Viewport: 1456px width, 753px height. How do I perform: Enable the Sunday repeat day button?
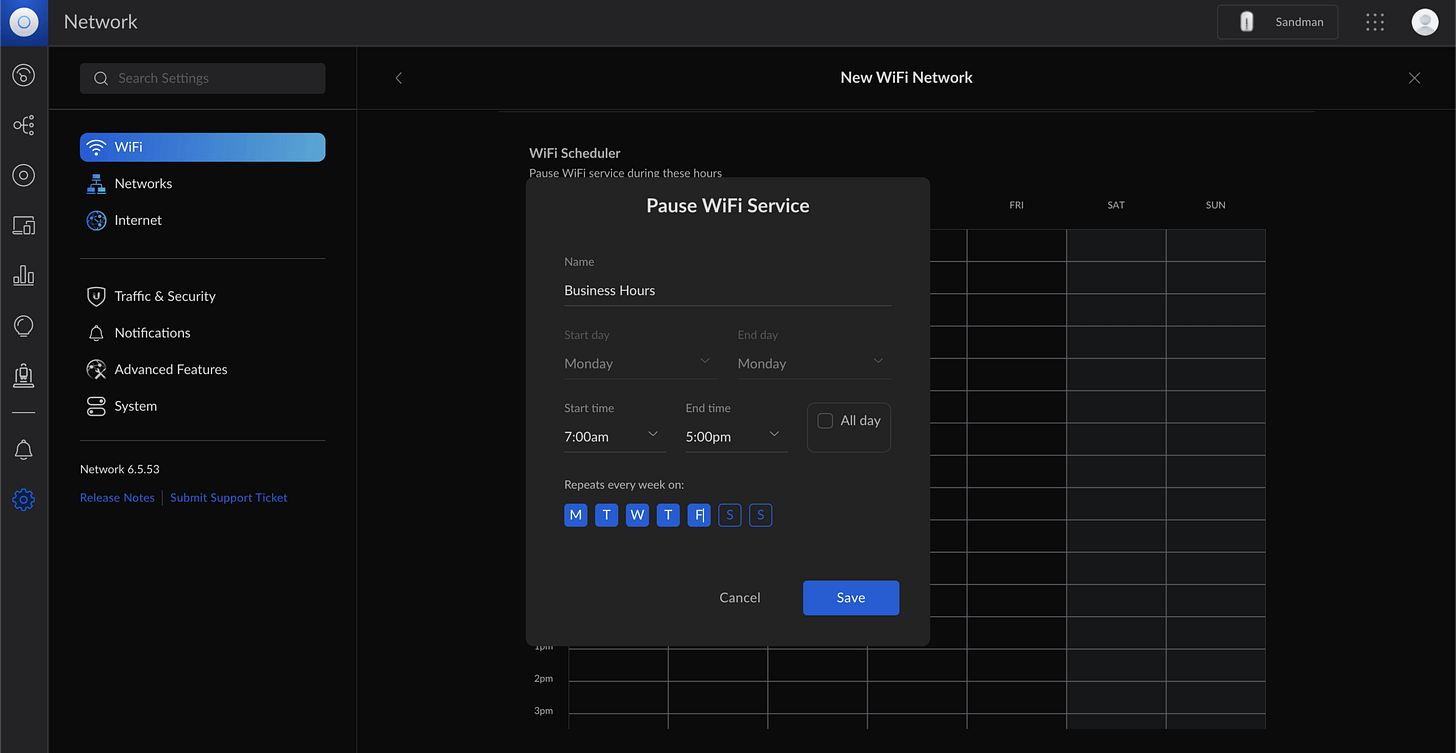(760, 515)
